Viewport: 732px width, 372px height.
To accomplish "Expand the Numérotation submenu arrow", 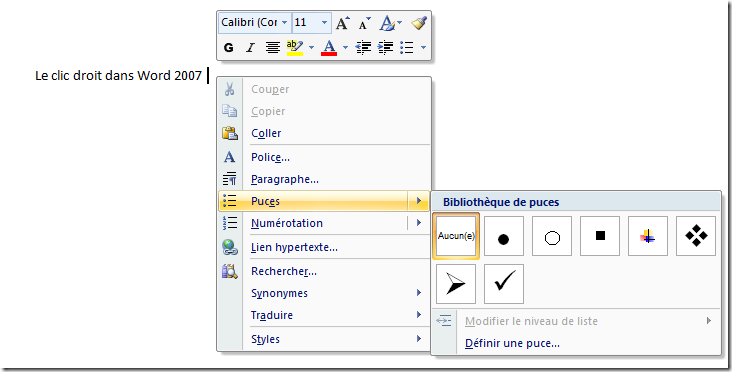I will pyautogui.click(x=419, y=223).
